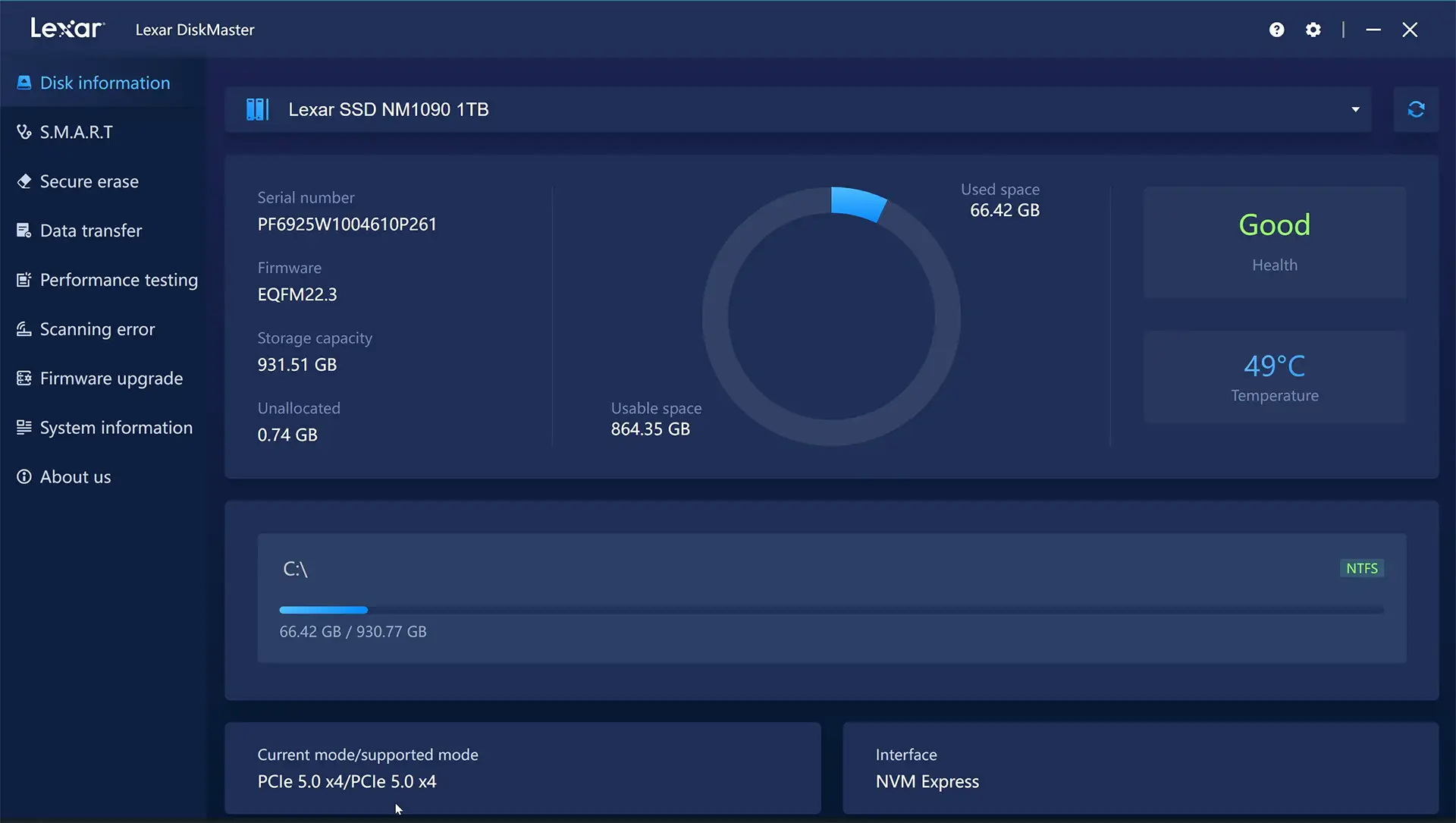Click the Firmware label
This screenshot has height=823, width=1456.
289,268
